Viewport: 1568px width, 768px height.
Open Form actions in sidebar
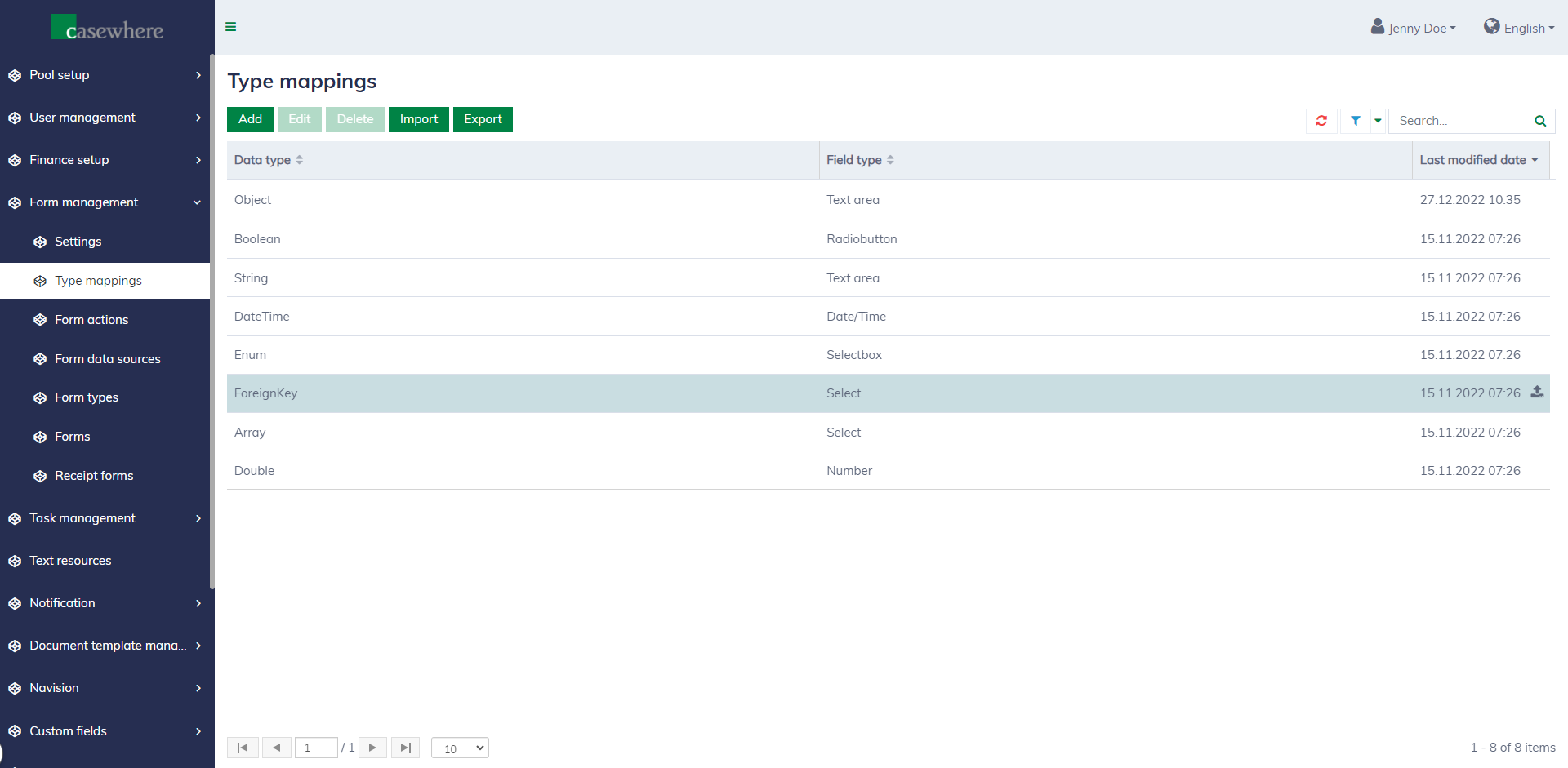coord(91,320)
